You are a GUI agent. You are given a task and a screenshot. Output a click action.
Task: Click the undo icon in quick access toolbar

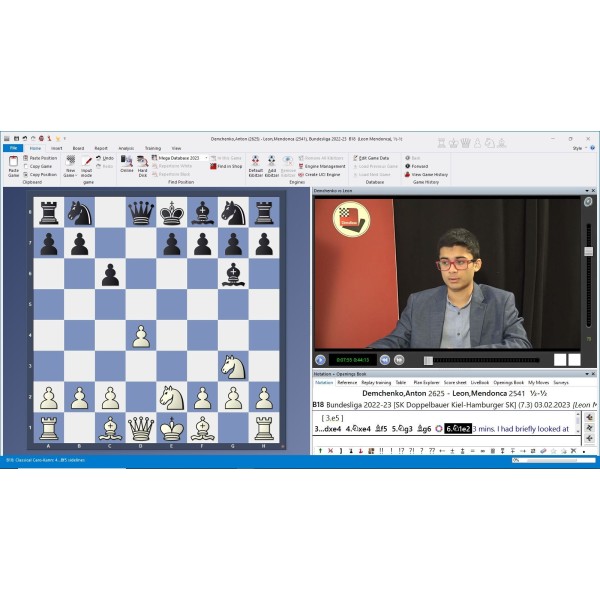pos(25,139)
